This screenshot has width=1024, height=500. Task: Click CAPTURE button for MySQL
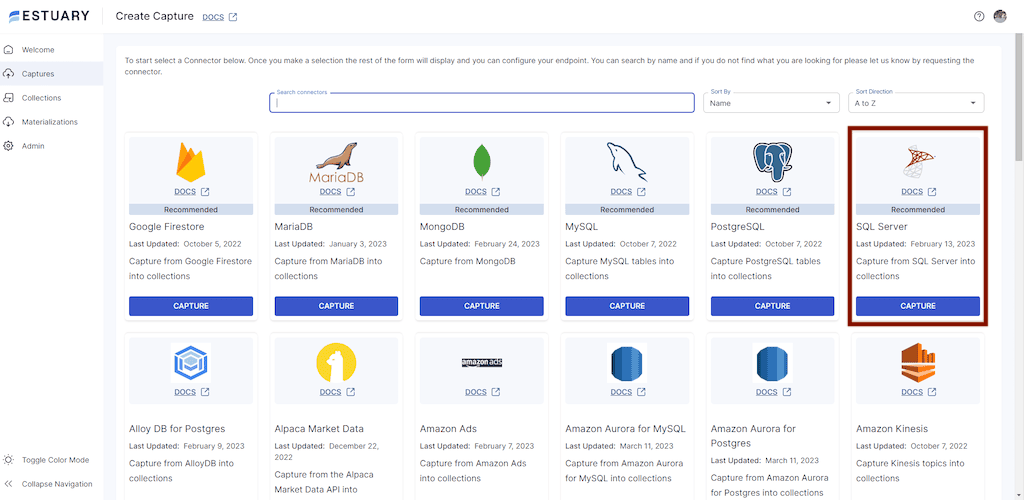click(x=627, y=306)
